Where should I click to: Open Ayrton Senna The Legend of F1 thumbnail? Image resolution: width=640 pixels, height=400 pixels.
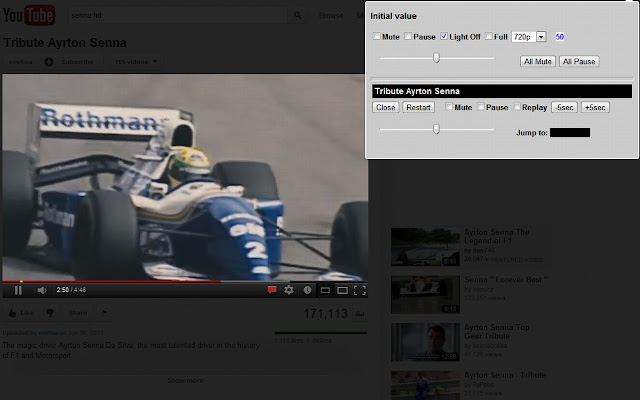coord(425,247)
